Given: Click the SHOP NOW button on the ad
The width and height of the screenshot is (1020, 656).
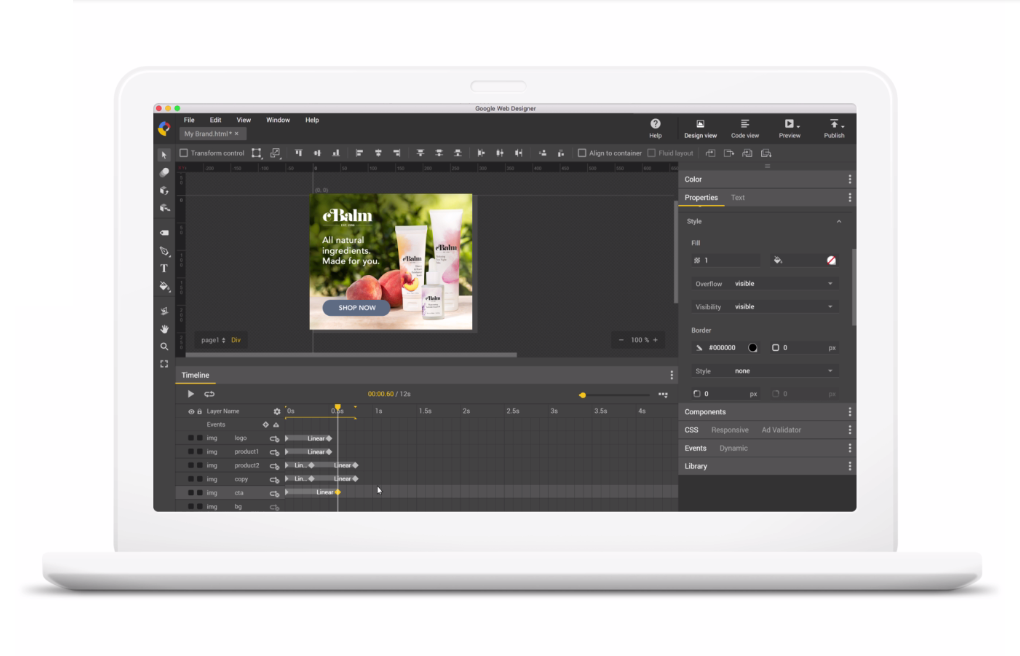Looking at the screenshot, I should pyautogui.click(x=356, y=307).
